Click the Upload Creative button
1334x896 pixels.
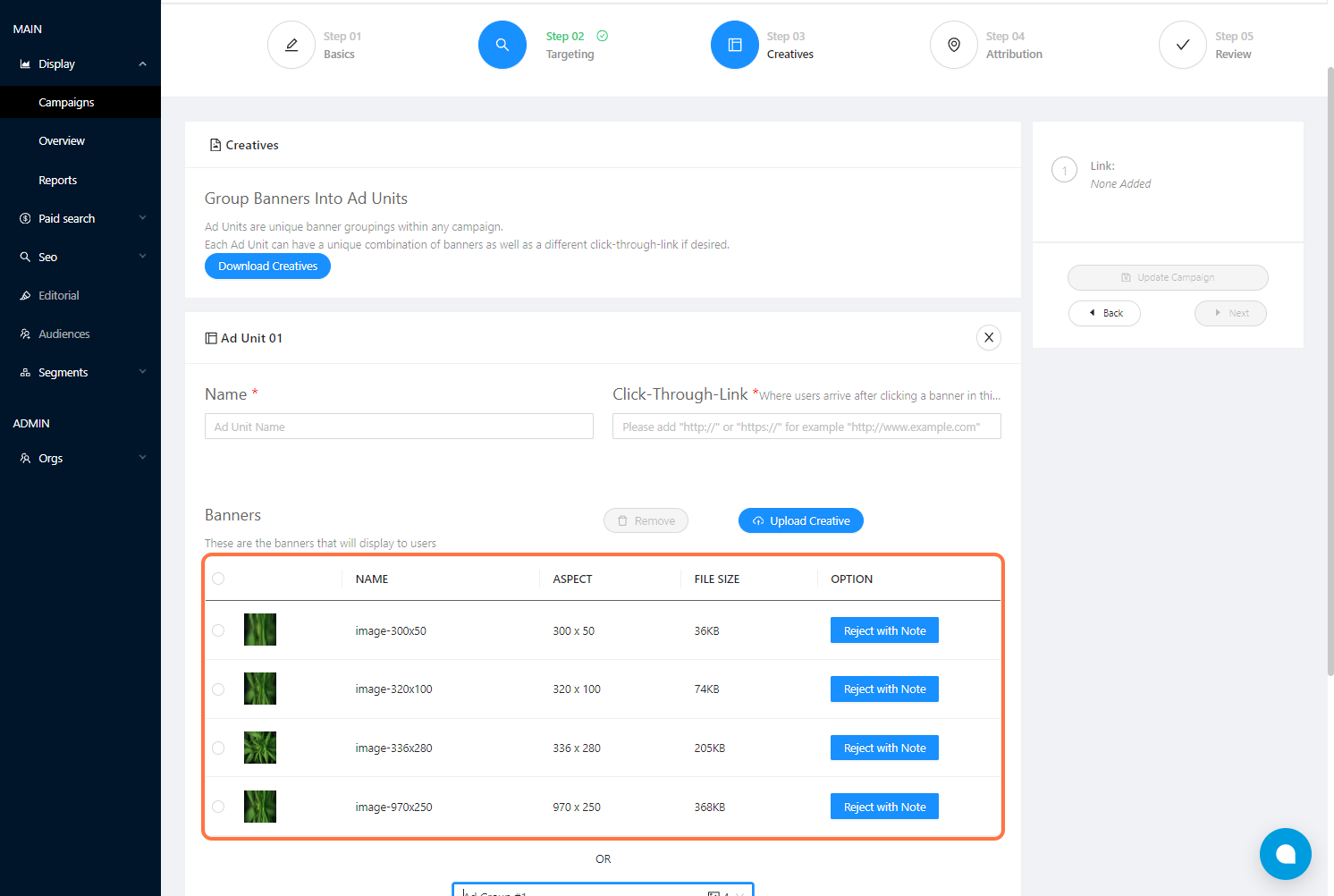click(801, 520)
